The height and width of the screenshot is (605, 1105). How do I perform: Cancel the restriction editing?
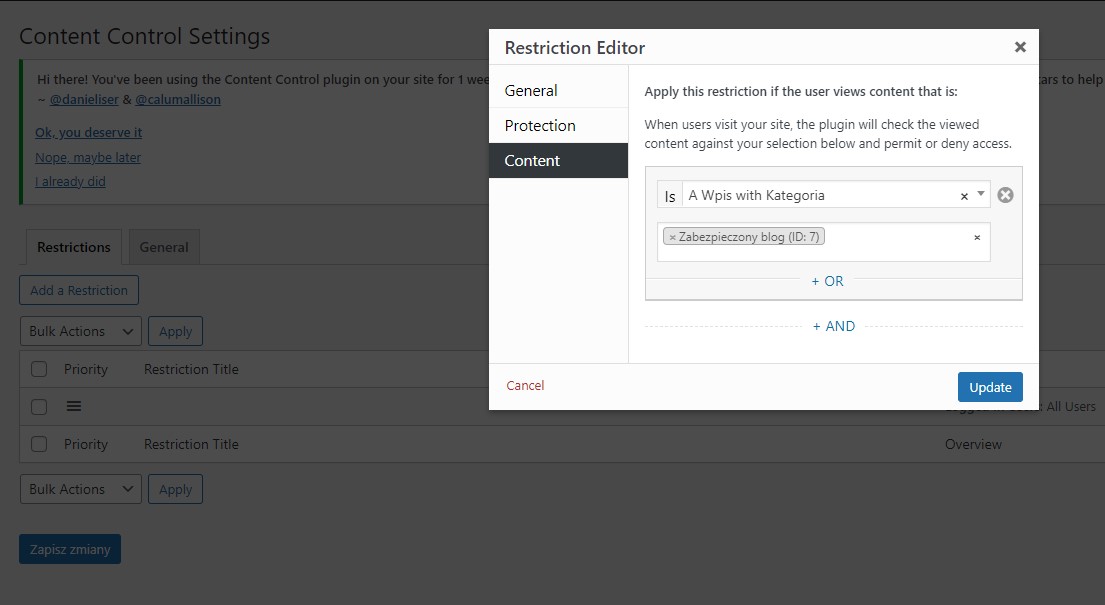[x=525, y=385]
